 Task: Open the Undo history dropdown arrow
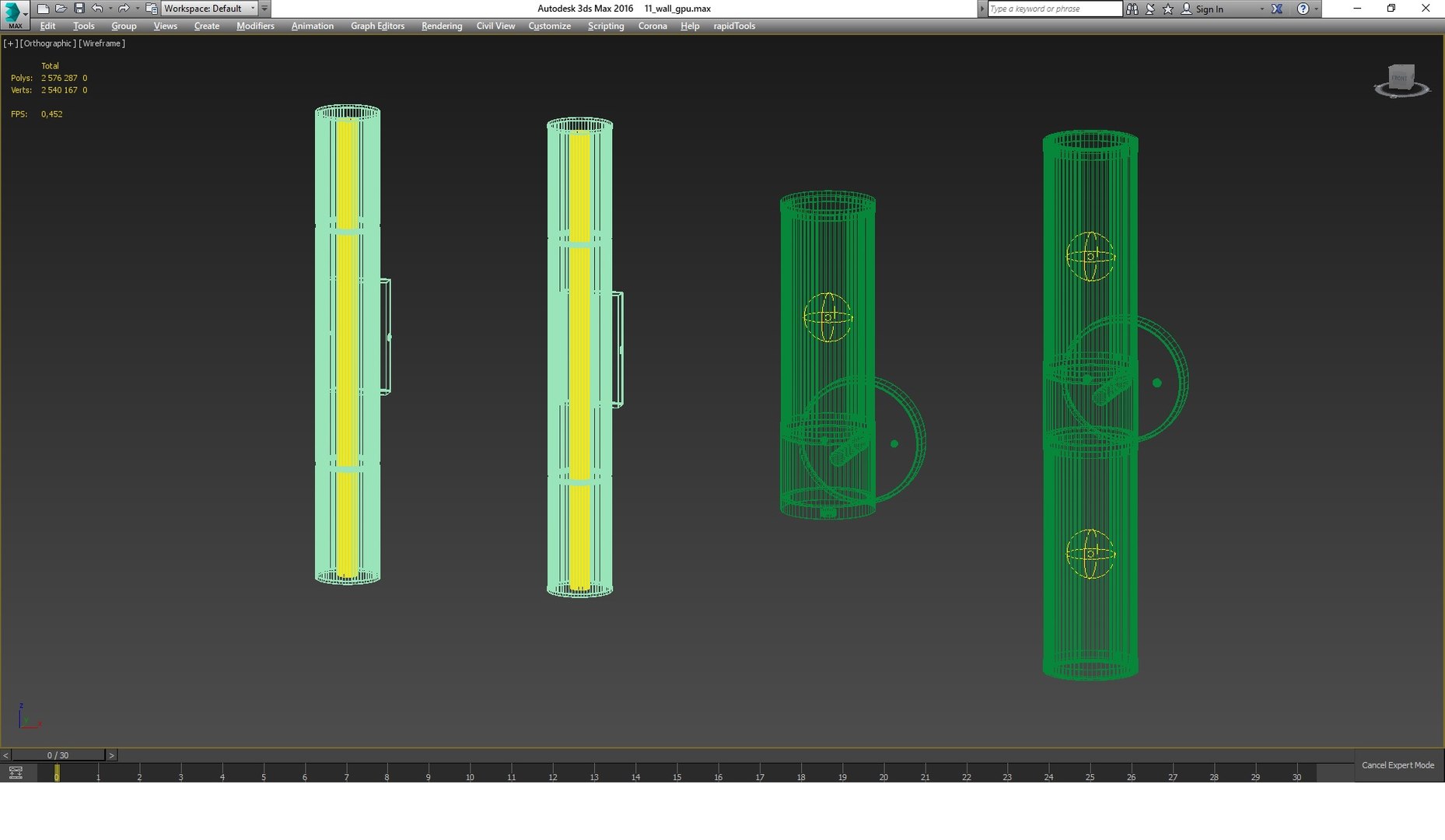tap(110, 9)
